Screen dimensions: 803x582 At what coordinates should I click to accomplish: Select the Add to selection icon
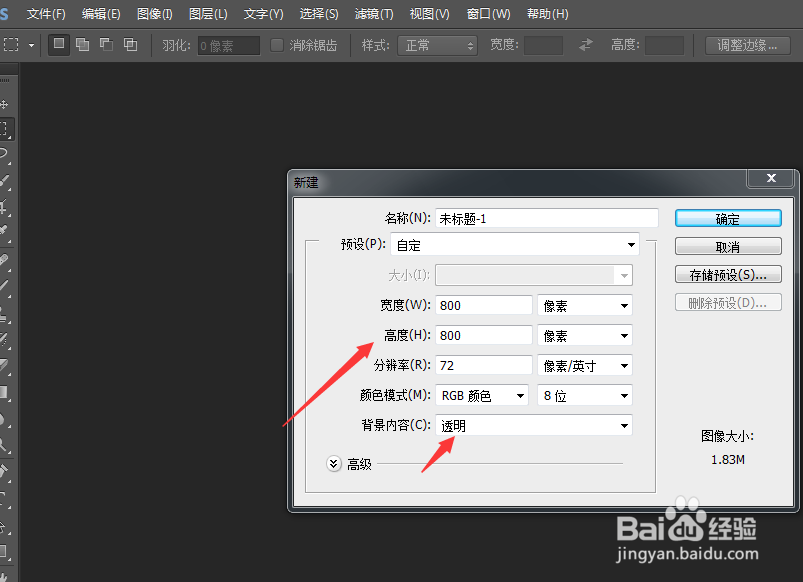pos(84,44)
